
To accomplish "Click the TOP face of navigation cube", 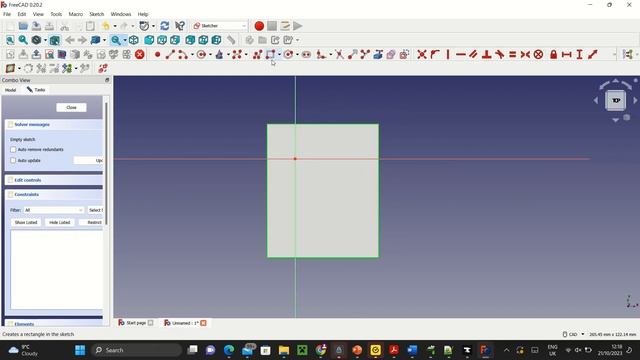I will tap(616, 100).
